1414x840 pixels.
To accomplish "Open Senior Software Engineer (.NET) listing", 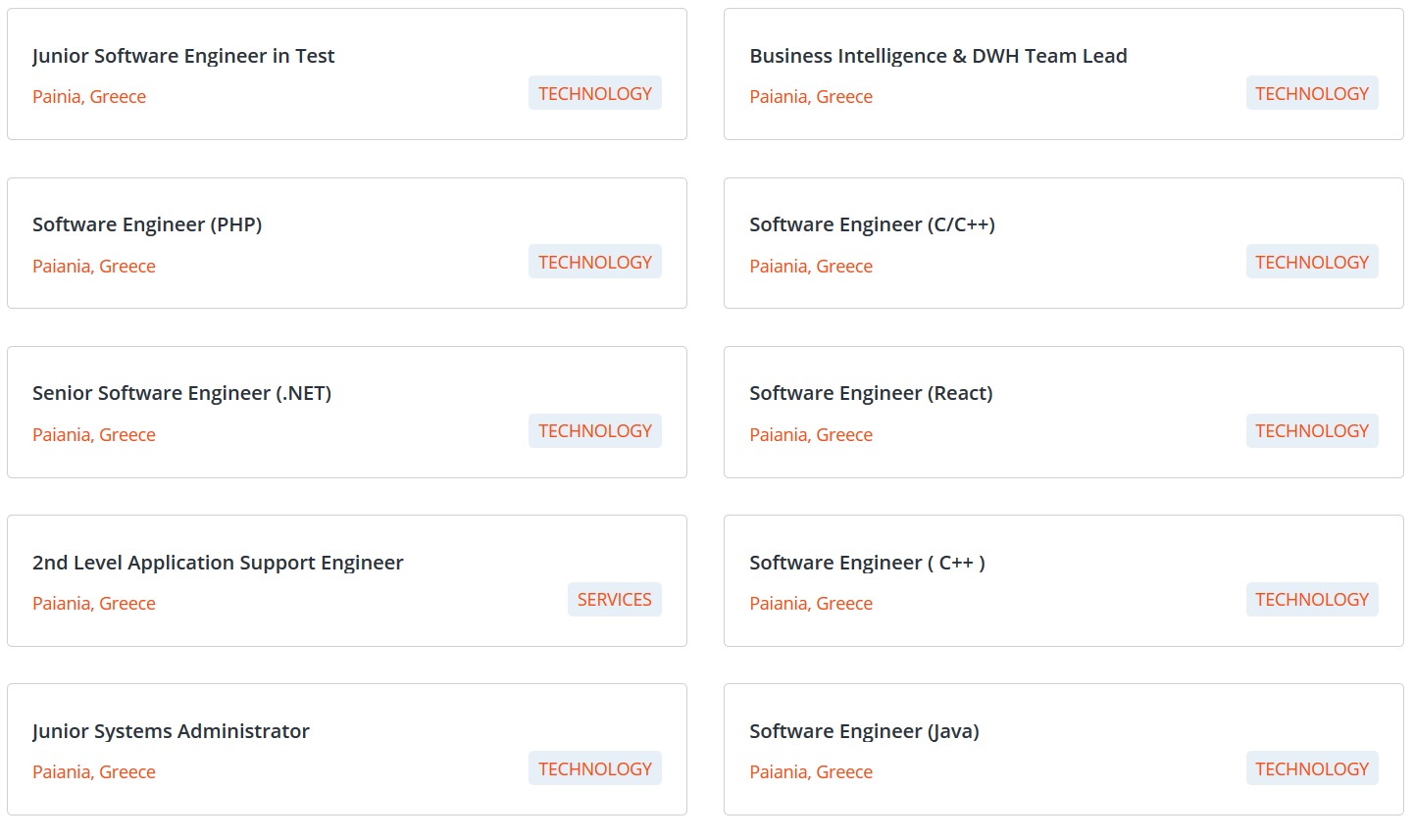I will (181, 393).
